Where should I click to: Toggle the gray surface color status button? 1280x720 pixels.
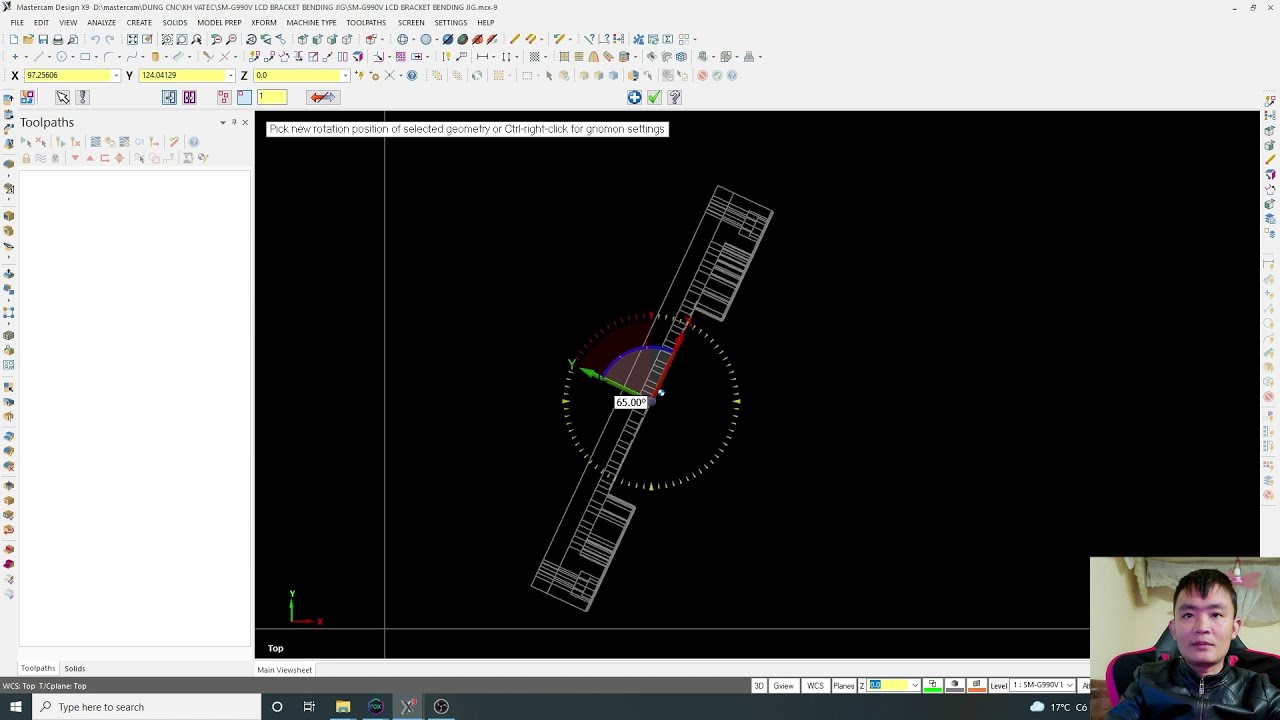955,685
